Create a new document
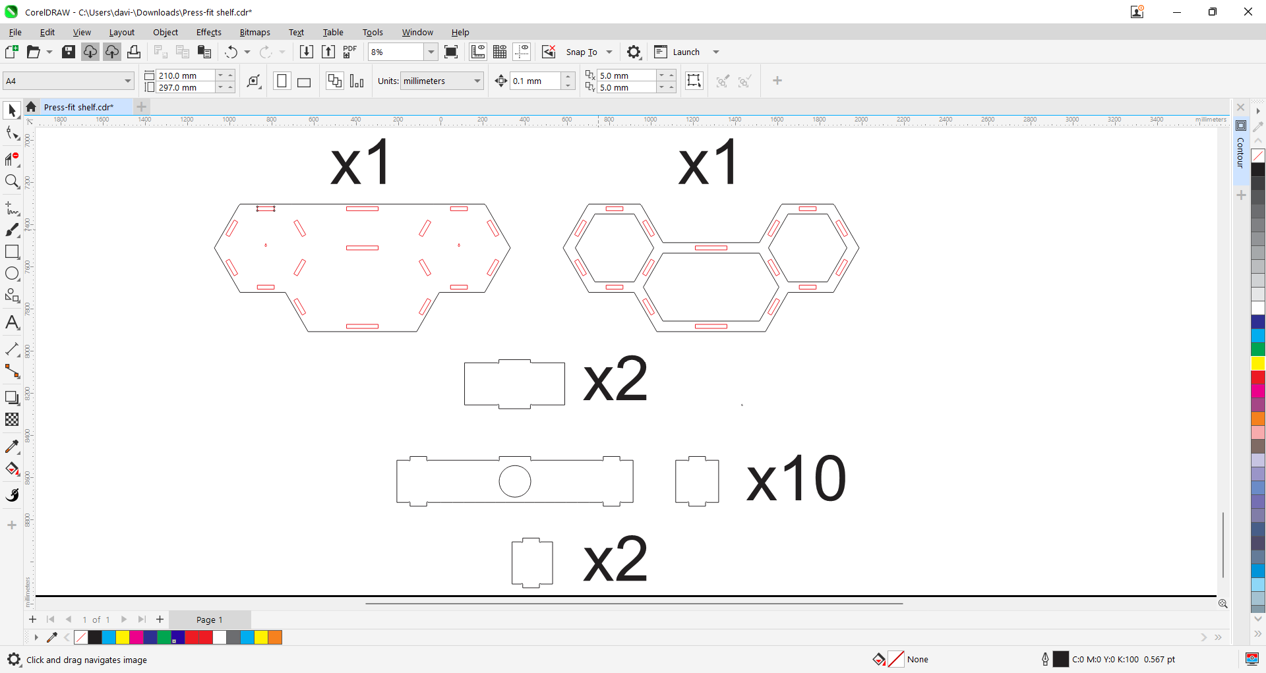The width and height of the screenshot is (1266, 673). (x=12, y=52)
